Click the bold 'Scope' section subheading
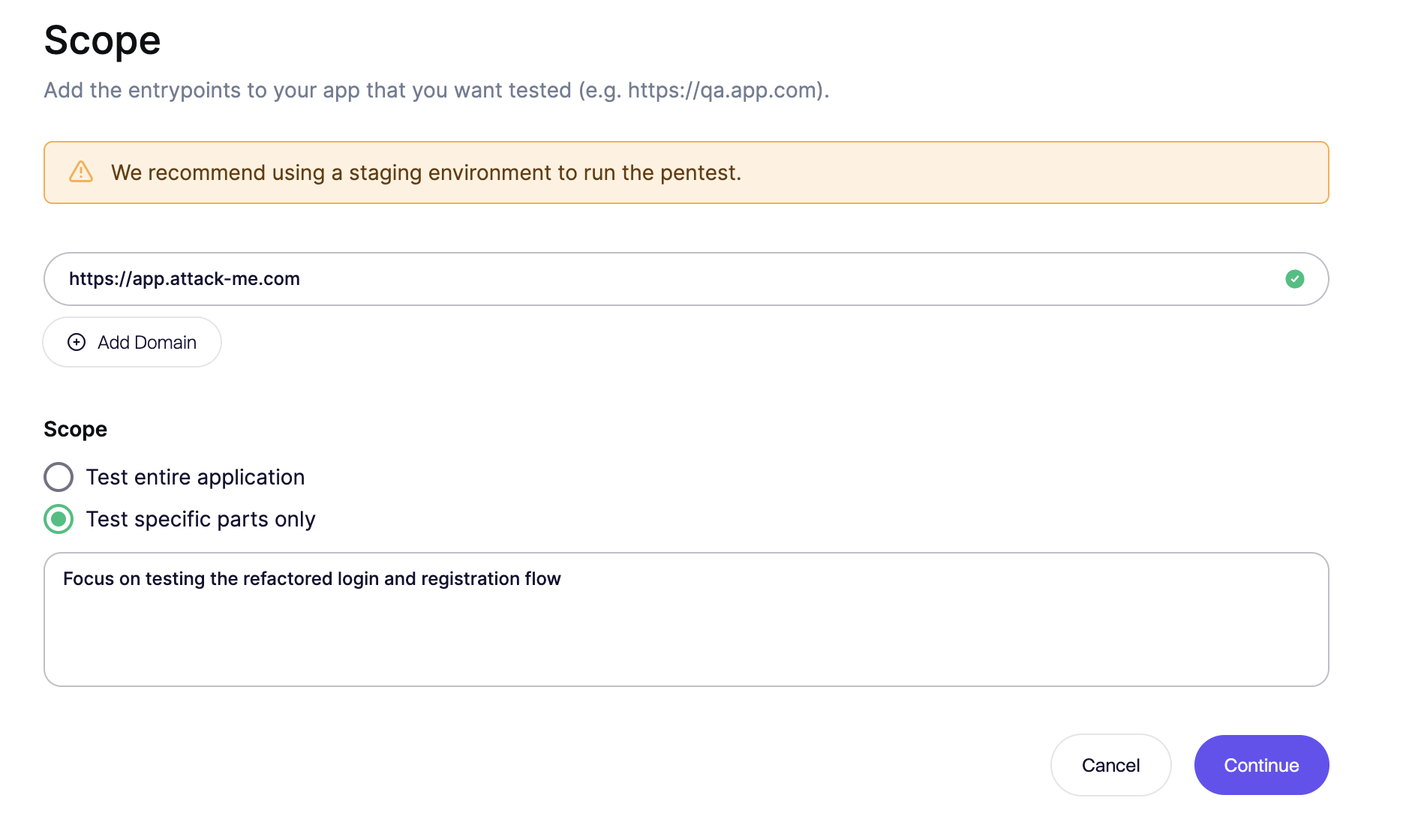 [75, 429]
